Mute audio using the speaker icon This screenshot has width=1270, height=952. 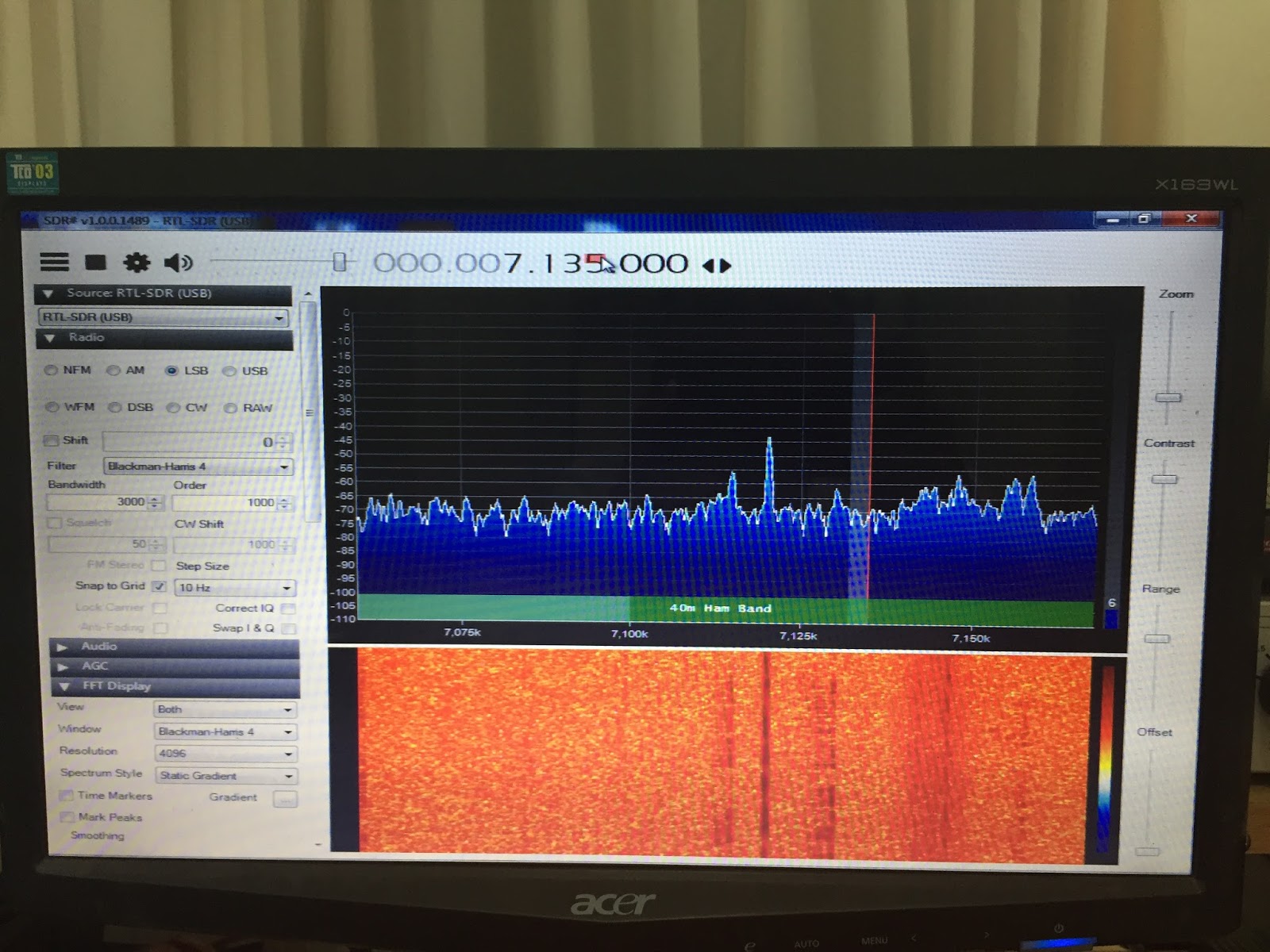[179, 260]
